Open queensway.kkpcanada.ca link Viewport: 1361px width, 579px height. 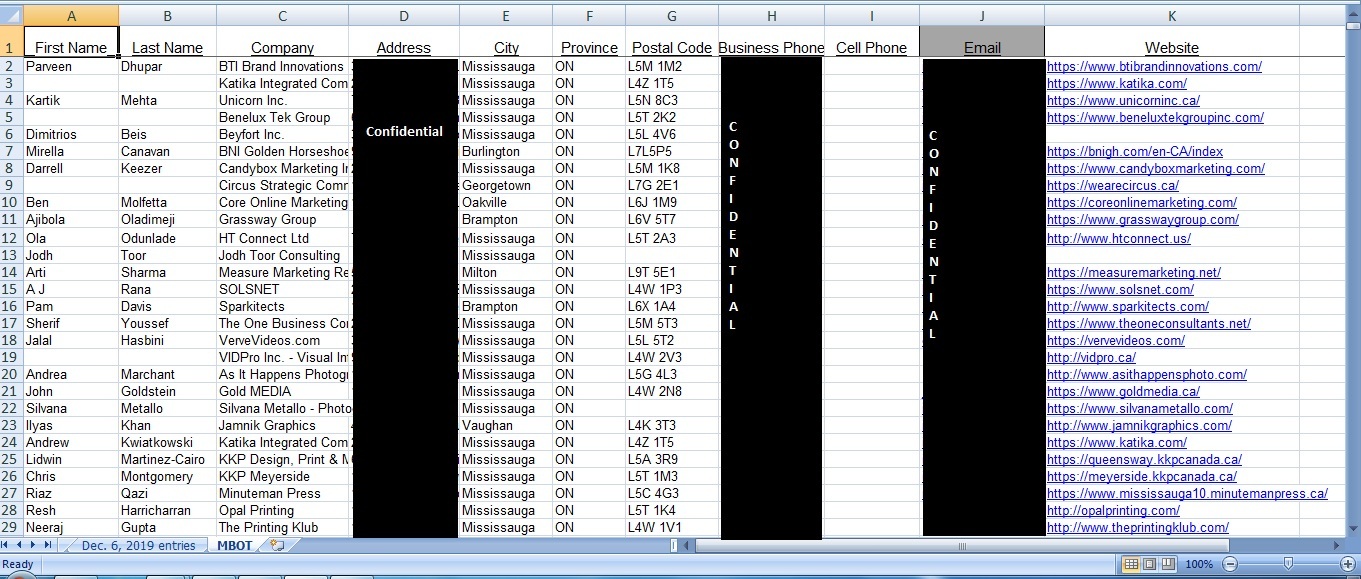(x=1144, y=460)
